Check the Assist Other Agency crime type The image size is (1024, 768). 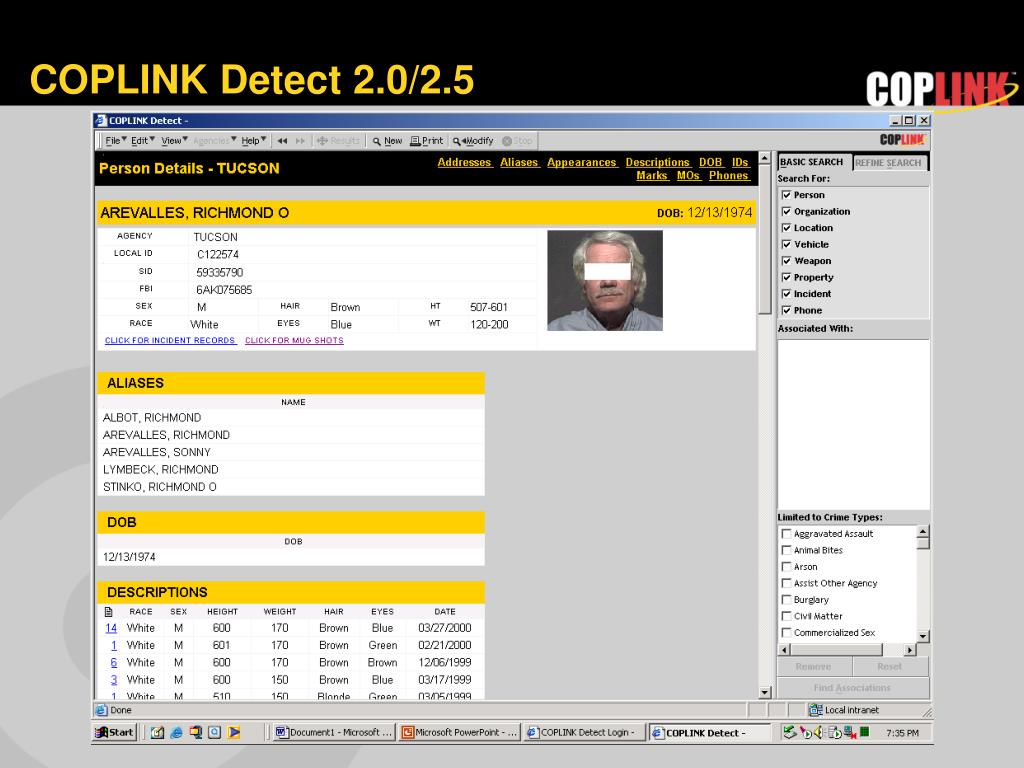786,583
